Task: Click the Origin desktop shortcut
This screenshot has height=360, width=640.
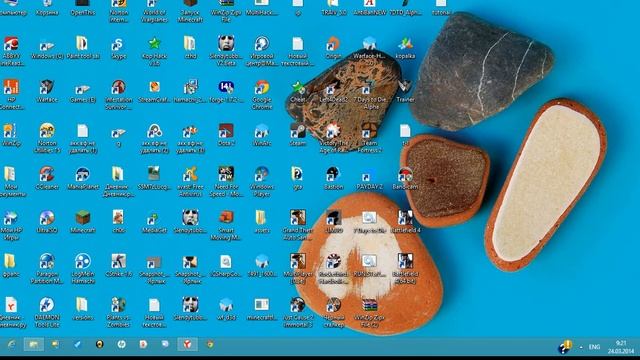Action: [x=333, y=48]
